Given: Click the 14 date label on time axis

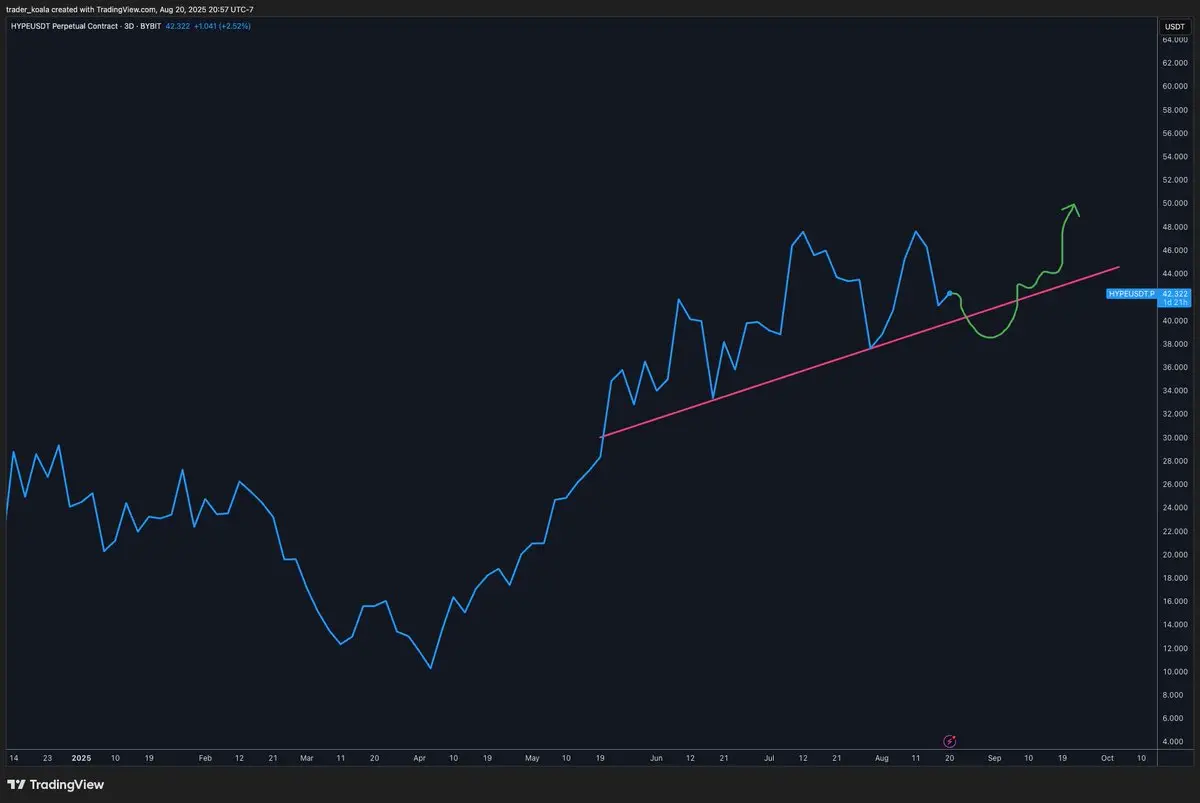Looking at the screenshot, I should [14, 759].
